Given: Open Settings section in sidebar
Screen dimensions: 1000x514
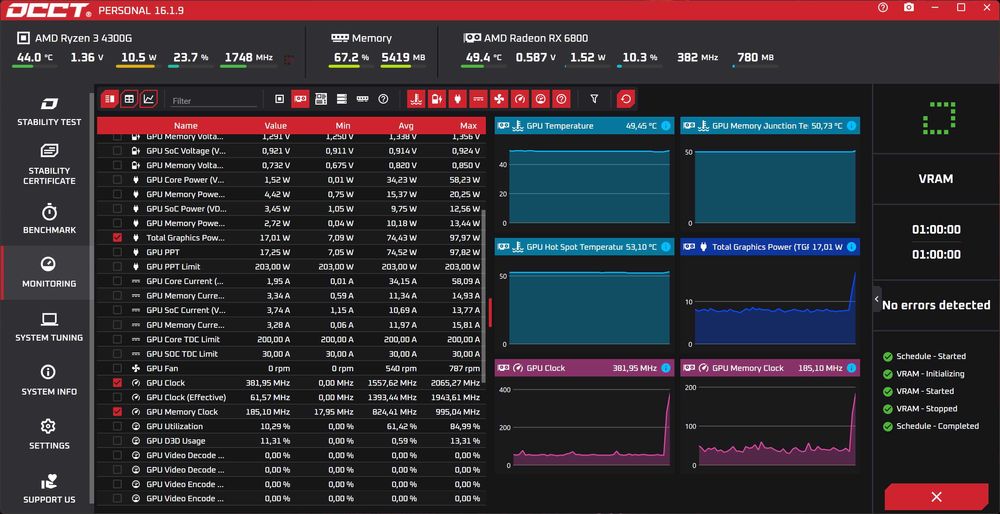Looking at the screenshot, I should click(49, 435).
